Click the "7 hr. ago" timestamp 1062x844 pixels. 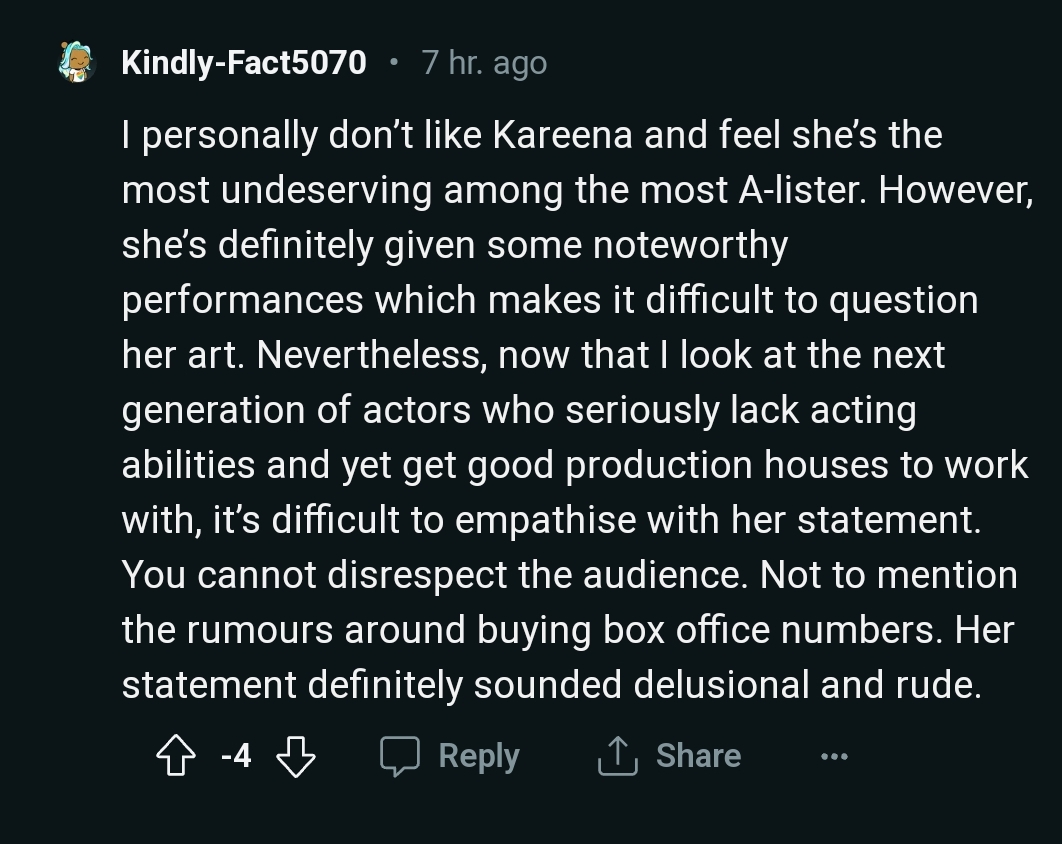484,63
